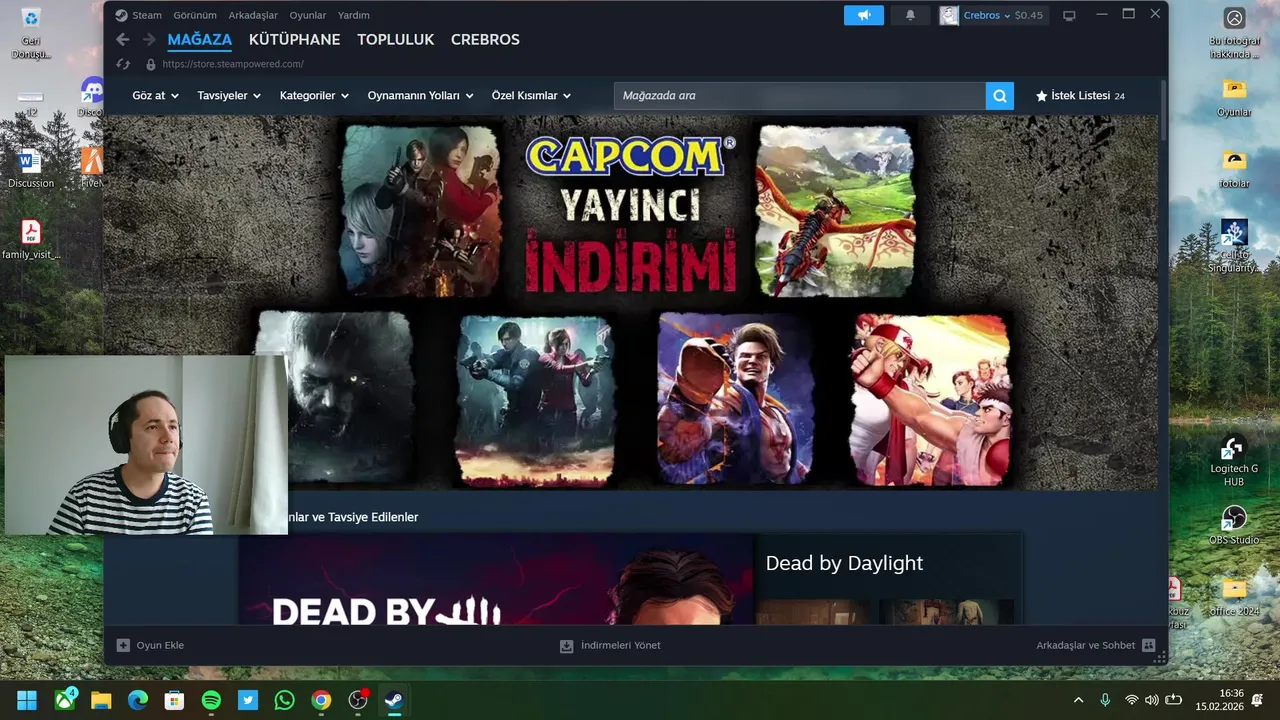Viewport: 1280px width, 720px height.
Task: Open the Oyunlar desktop folder
Action: coord(1234,97)
